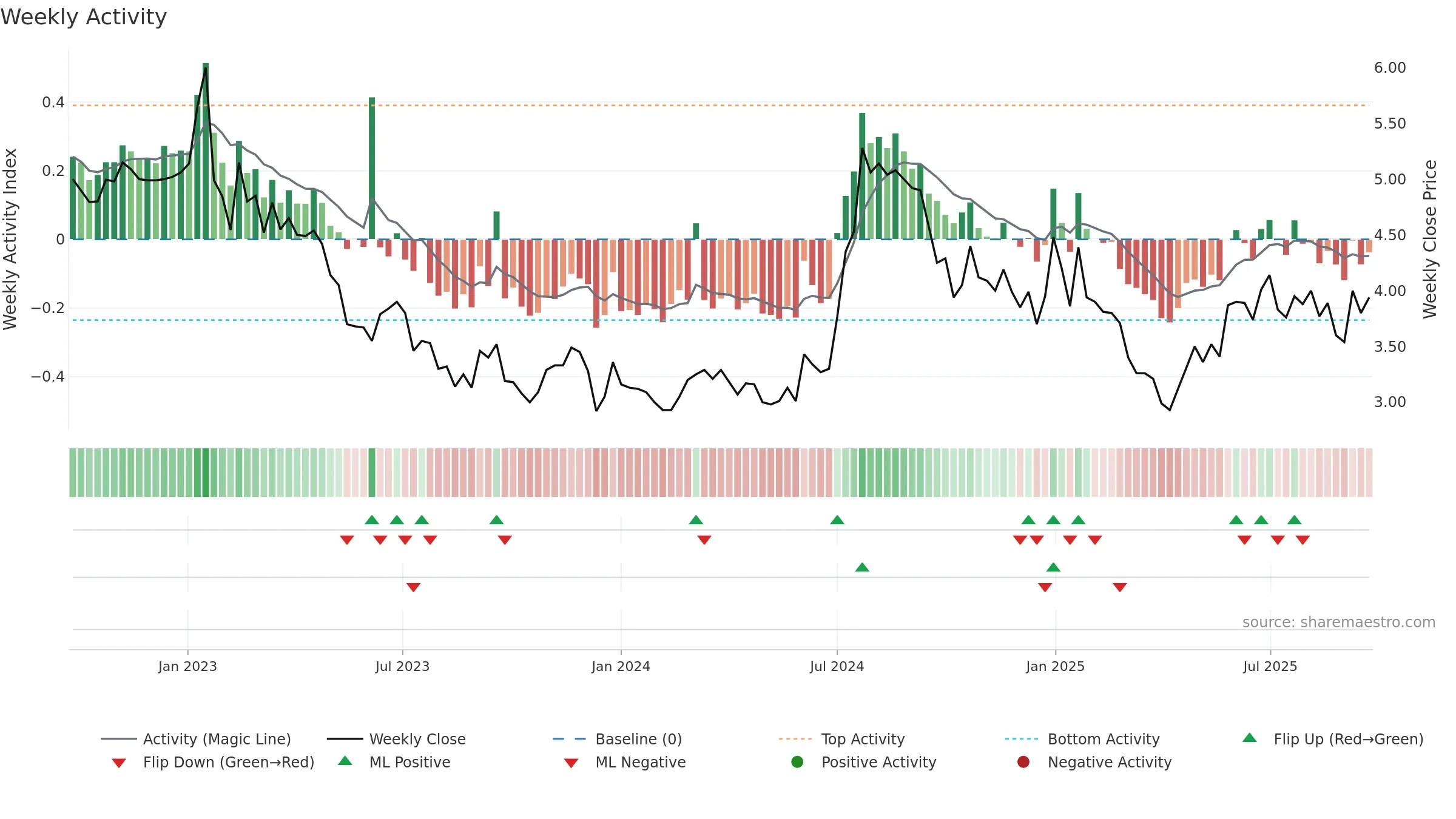
Task: Click the −0.4 left axis tick label
Action: 48,377
